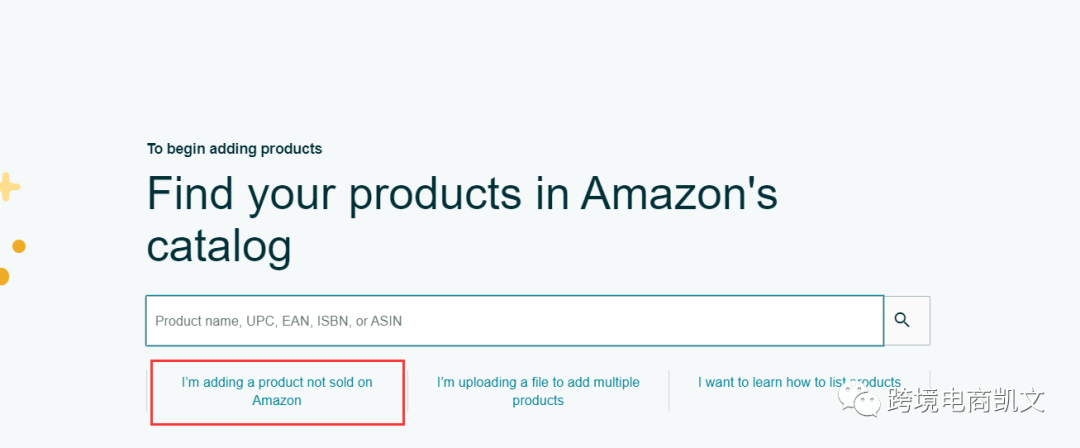Click the word 'catalog' in the heading
Viewport: 1080px width, 448px height.
pos(219,247)
